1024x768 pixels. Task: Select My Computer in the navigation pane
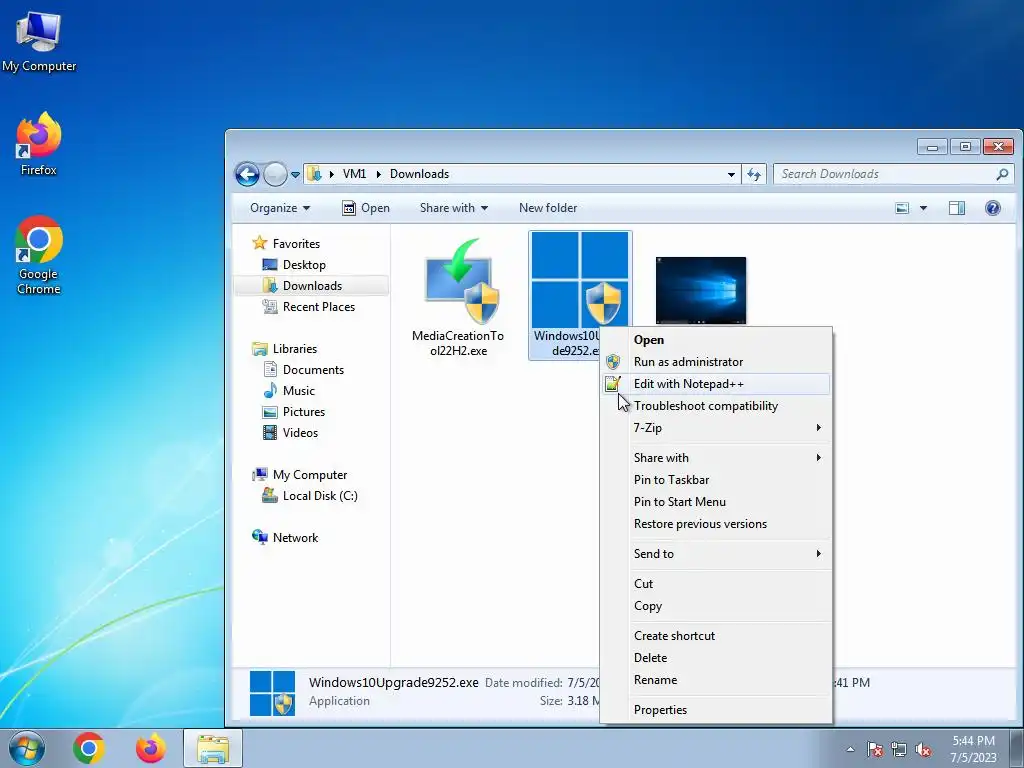click(x=310, y=475)
